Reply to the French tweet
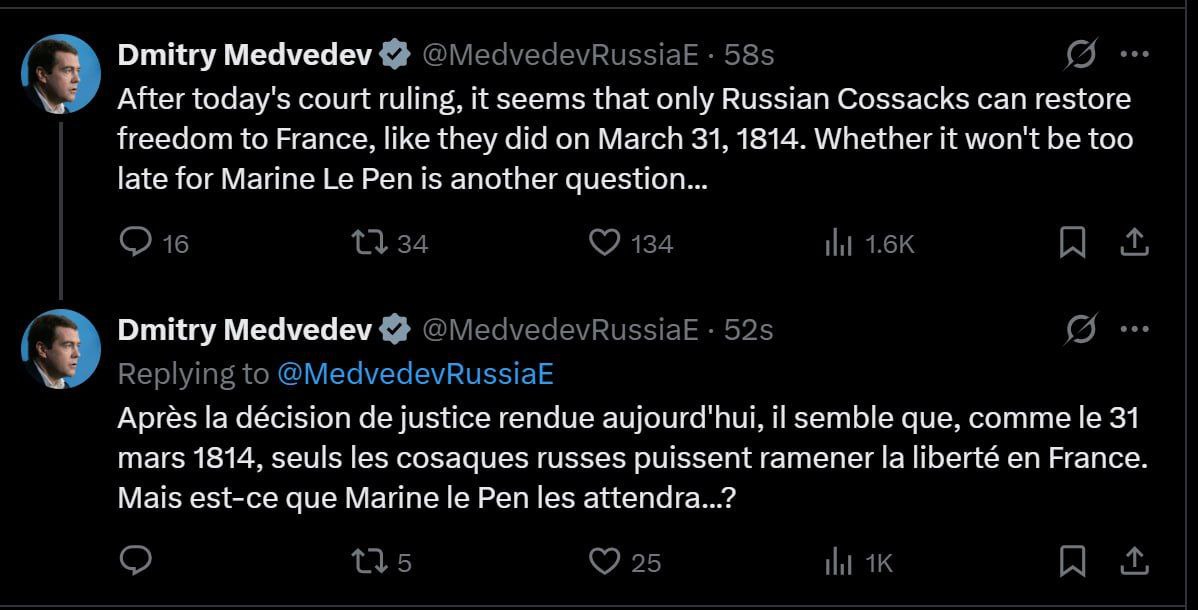 135,561
